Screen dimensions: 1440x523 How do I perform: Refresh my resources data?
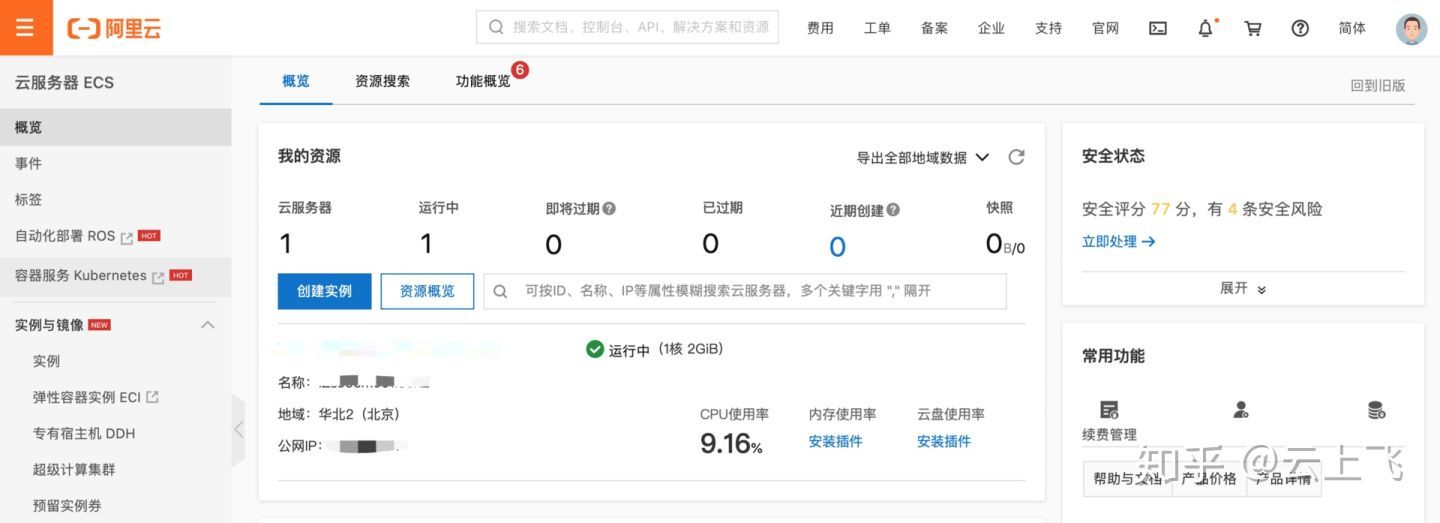(x=1016, y=157)
